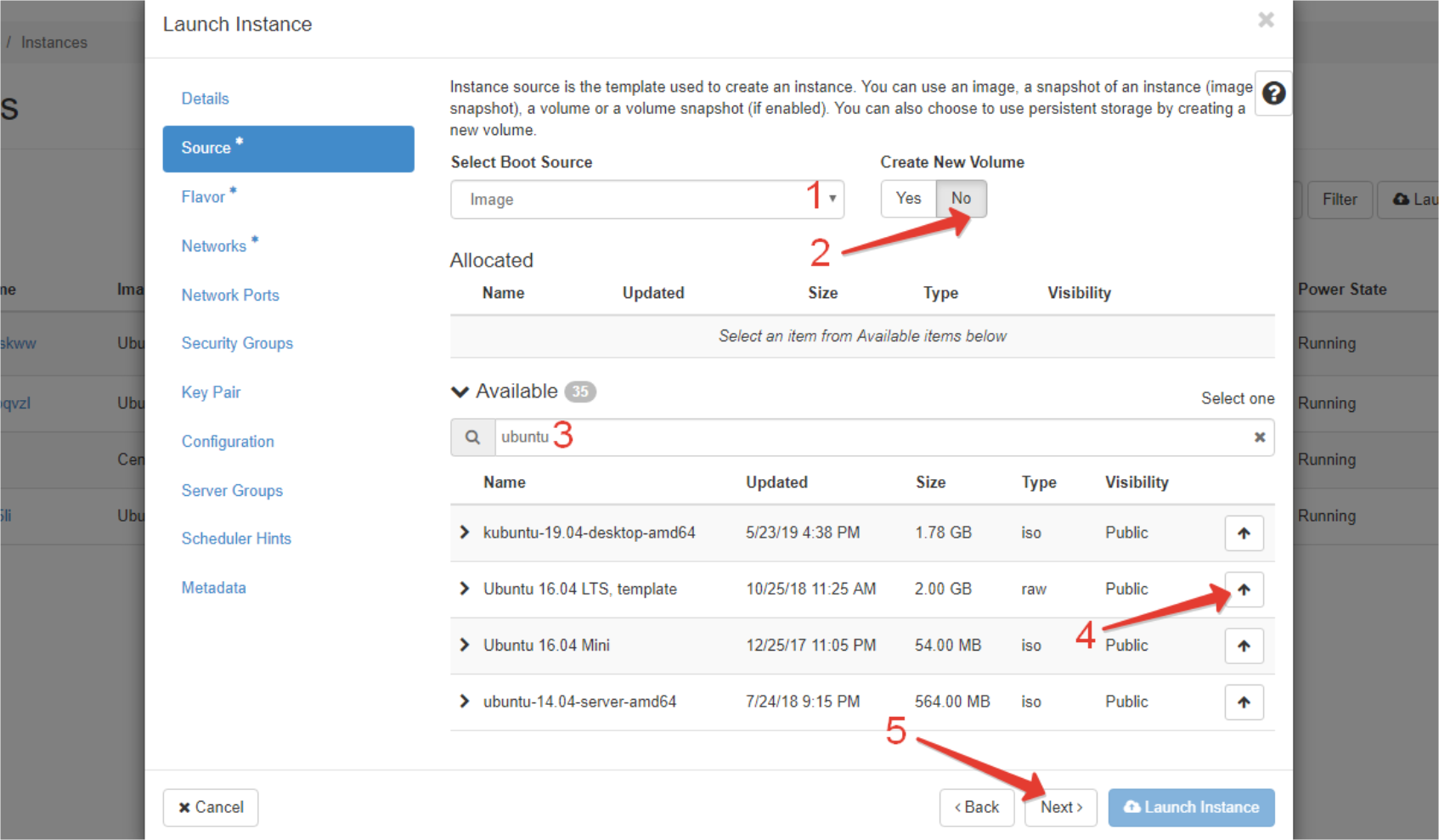Allocate ubuntu-14.04-server-amd64 using its arrow button

click(x=1244, y=702)
